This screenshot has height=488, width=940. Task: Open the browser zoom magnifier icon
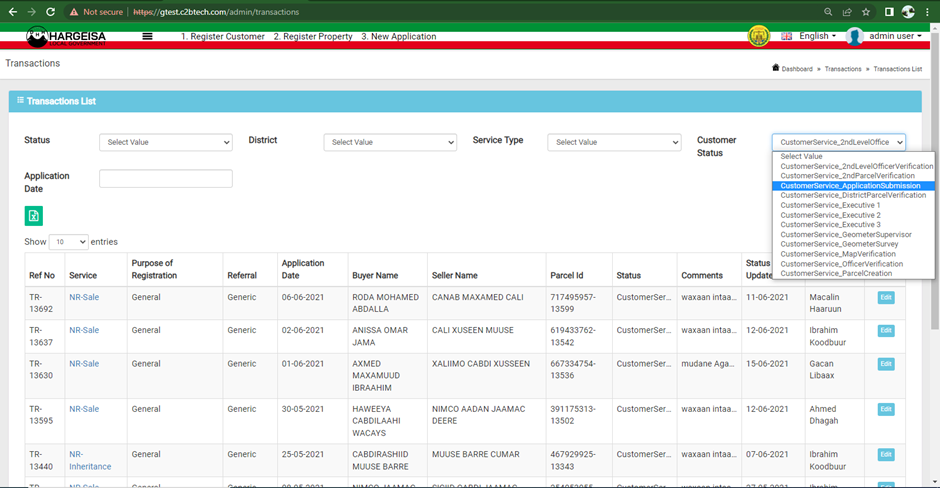[x=828, y=12]
